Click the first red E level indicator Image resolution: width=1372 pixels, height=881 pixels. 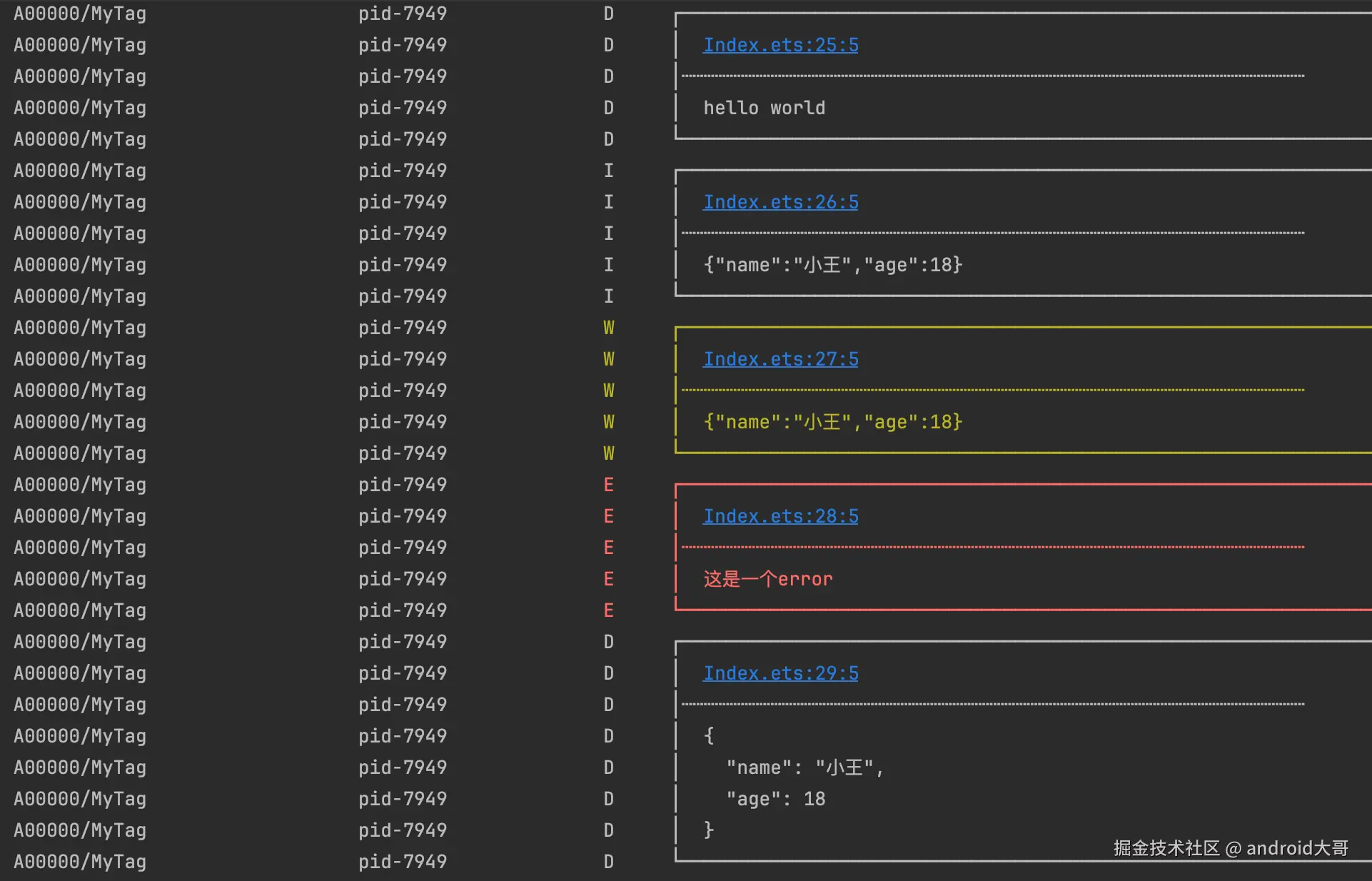(x=608, y=485)
